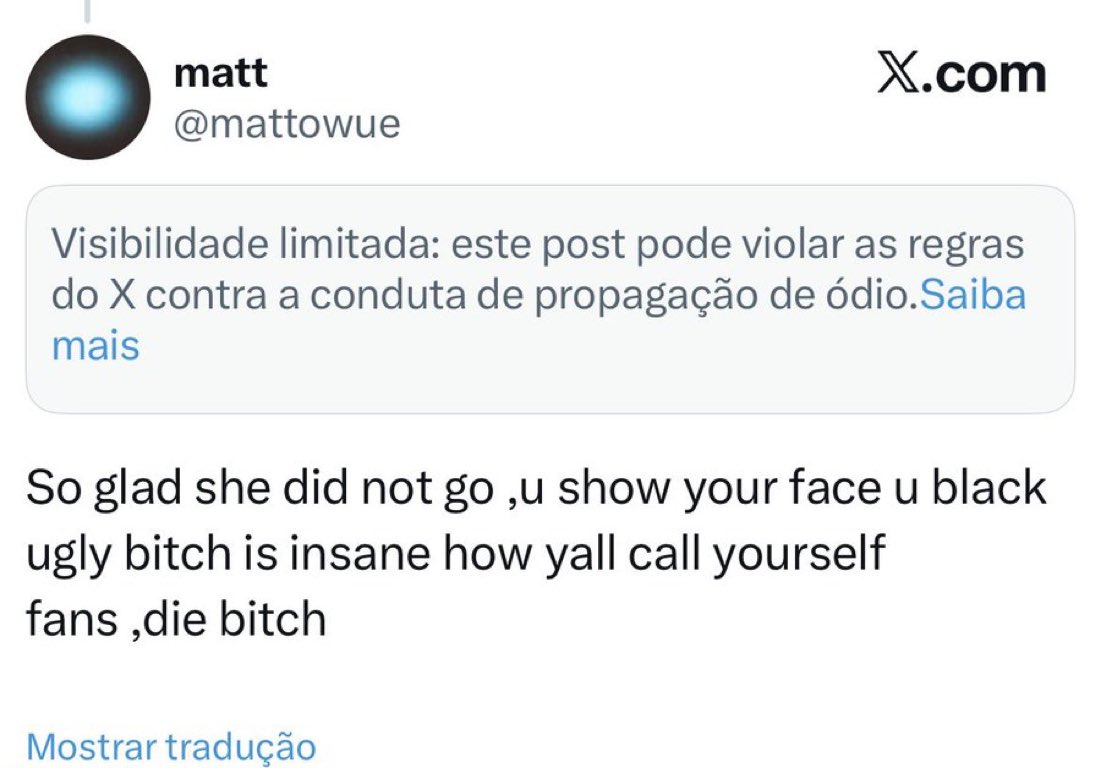The image size is (1100, 768).
Task: Click the regras text in the notice
Action: pos(966,245)
